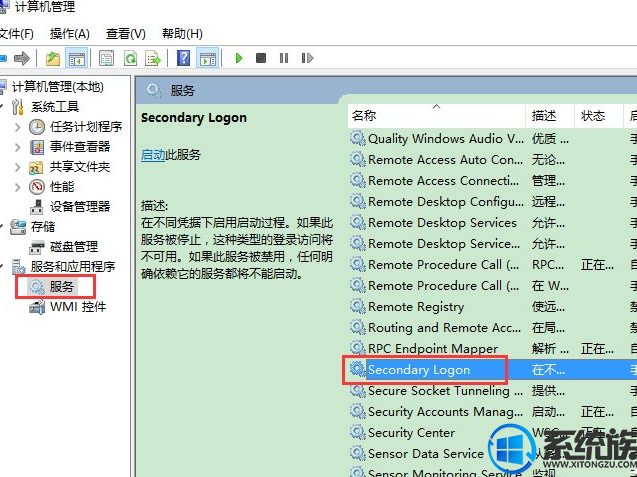Click the 设备管理器 device icon

pos(37,207)
